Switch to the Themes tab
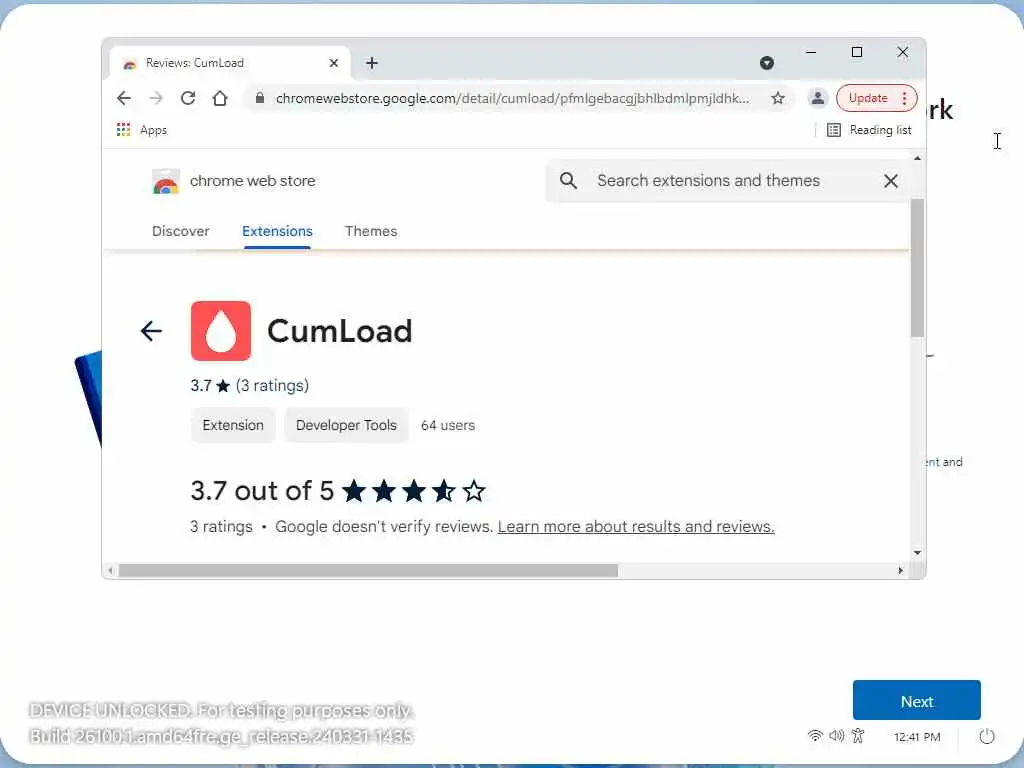 370,231
